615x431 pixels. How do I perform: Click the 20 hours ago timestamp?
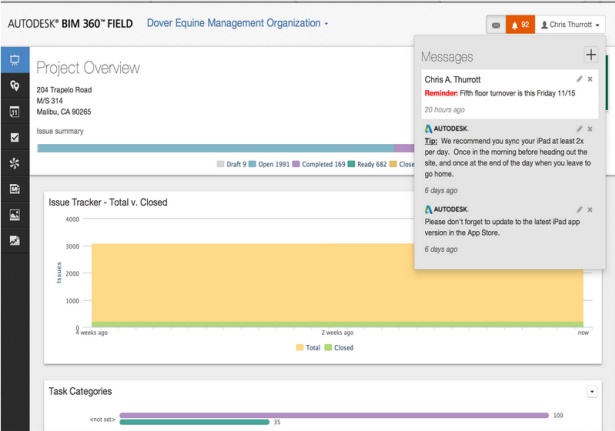(444, 110)
